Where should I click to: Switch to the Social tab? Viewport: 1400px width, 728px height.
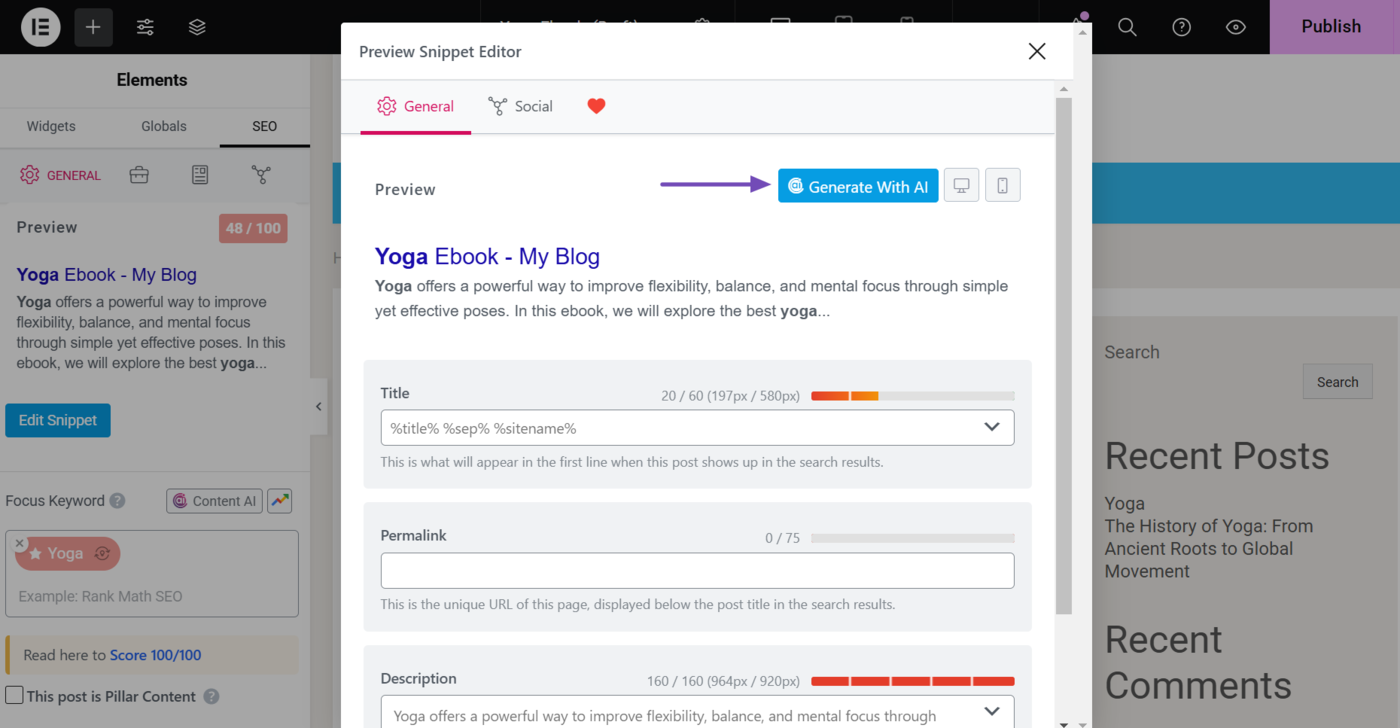(x=520, y=106)
